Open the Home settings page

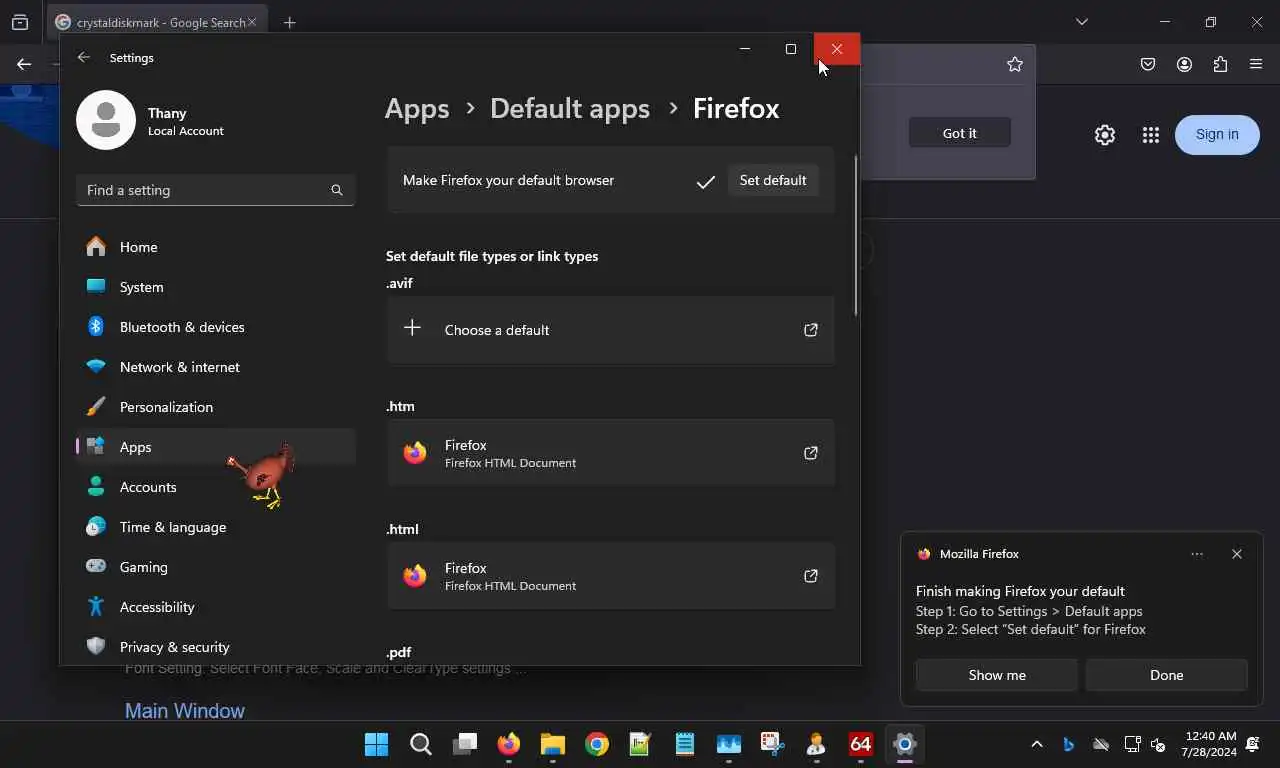tap(215, 247)
